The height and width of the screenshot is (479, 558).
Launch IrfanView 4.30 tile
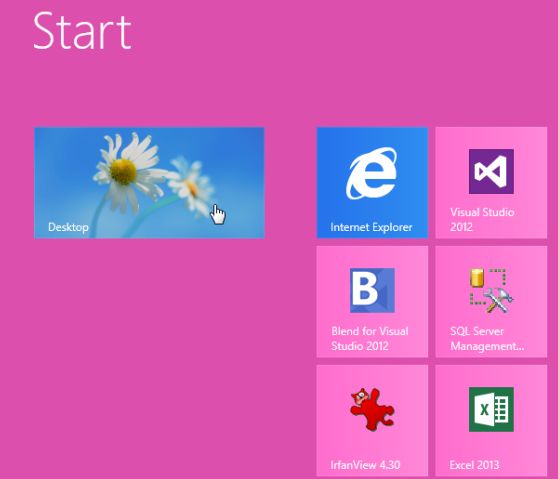click(x=372, y=420)
